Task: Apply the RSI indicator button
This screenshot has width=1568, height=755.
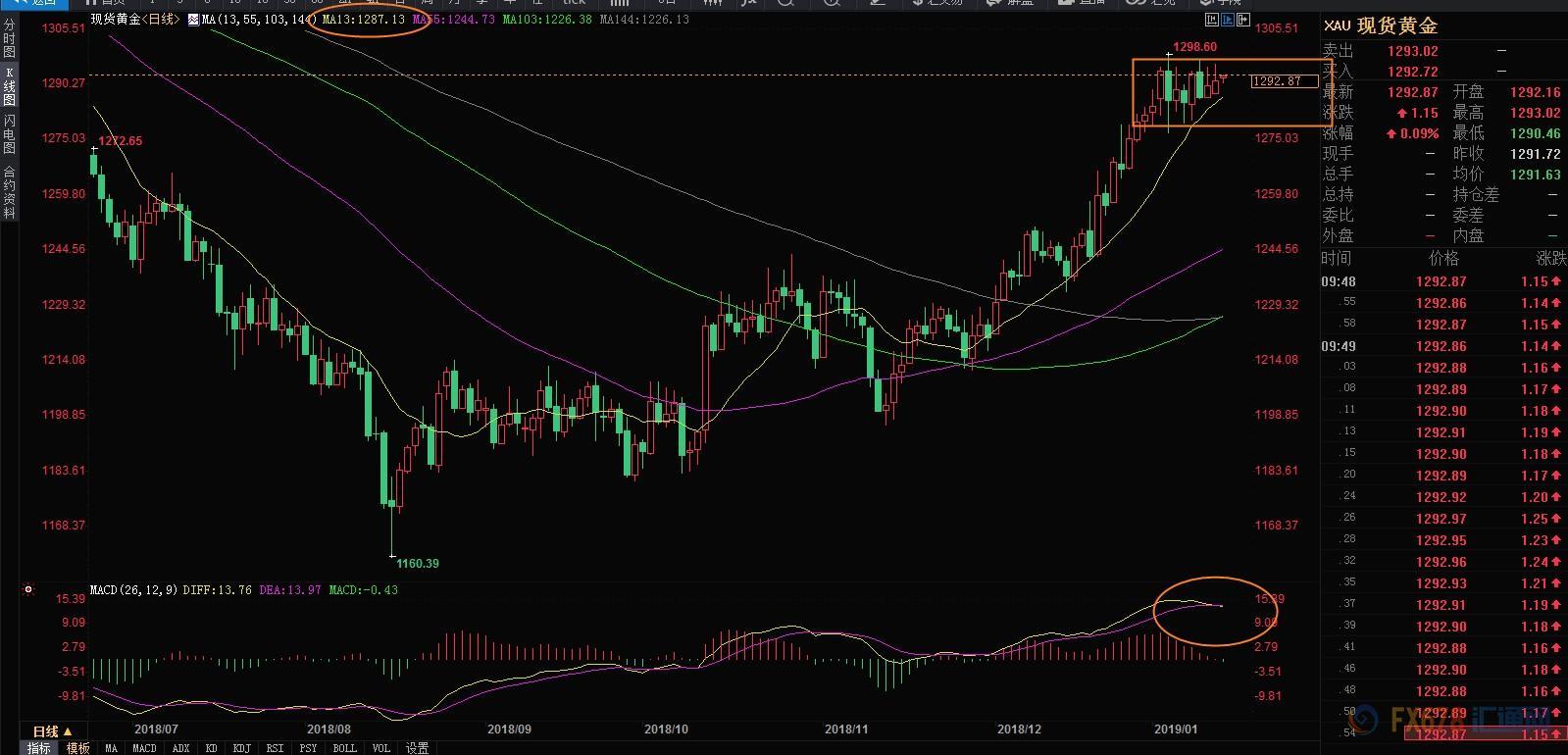Action: coord(276,748)
